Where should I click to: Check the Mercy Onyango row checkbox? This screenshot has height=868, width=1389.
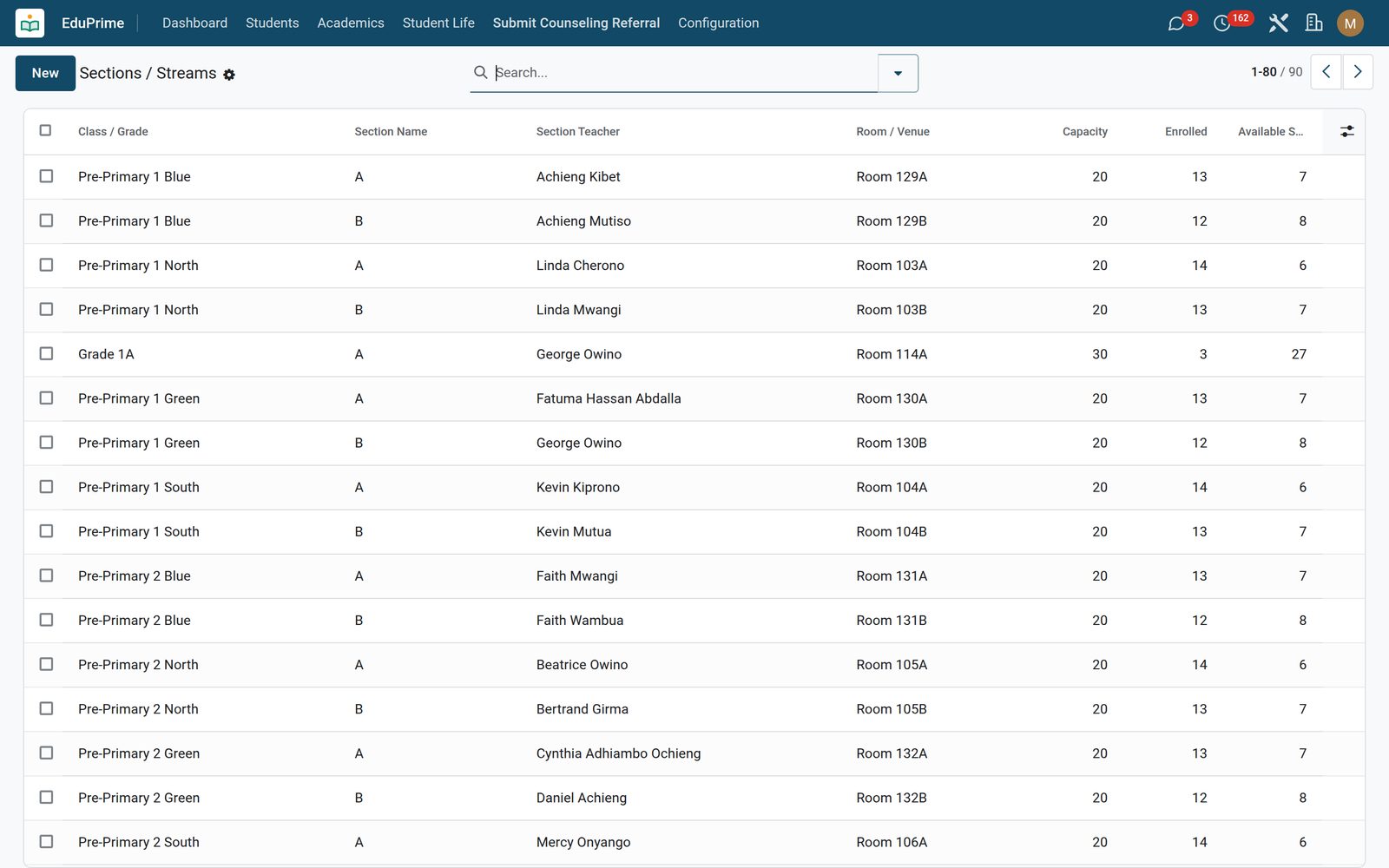pos(46,841)
